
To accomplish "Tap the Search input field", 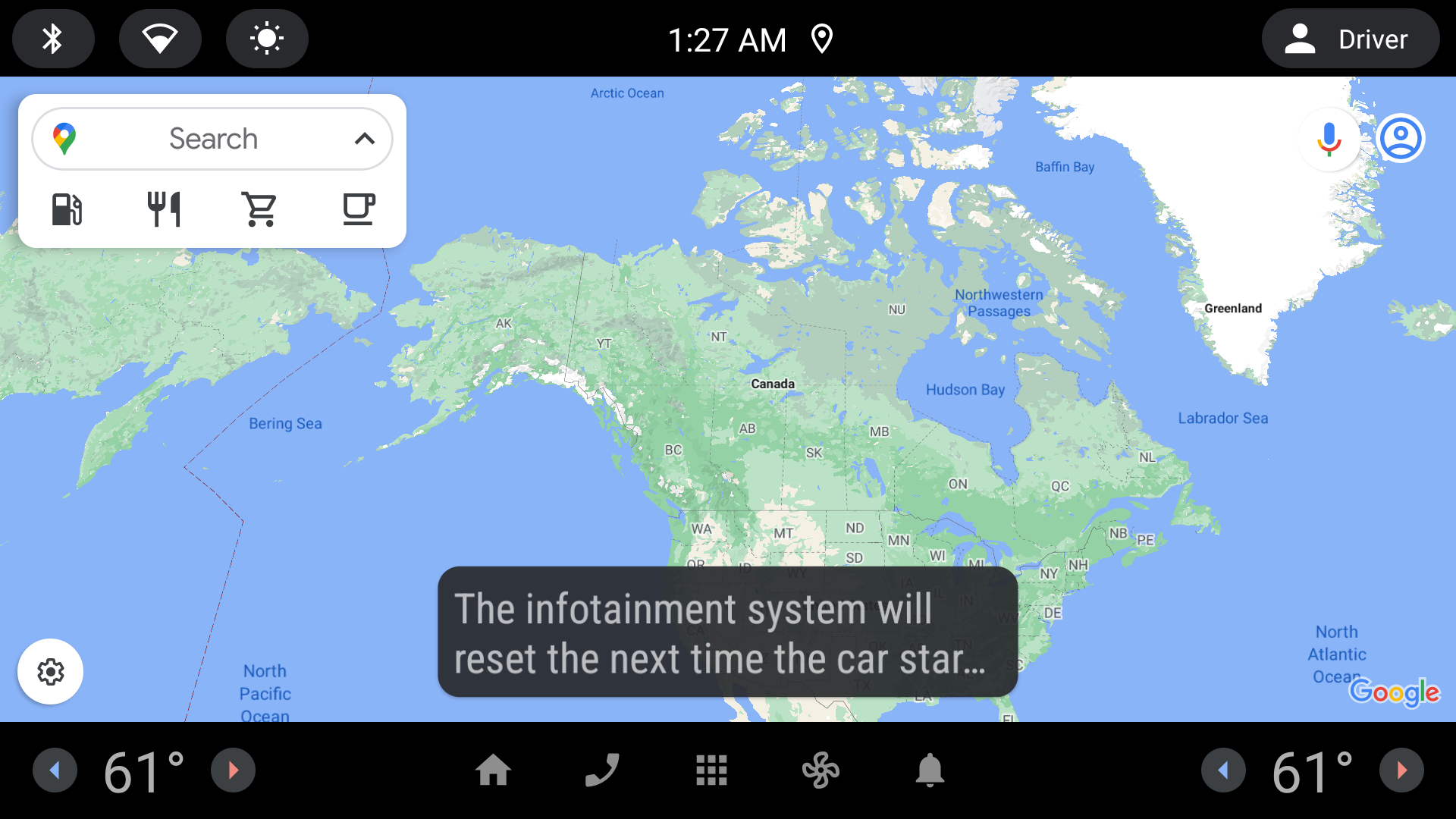I will [213, 137].
